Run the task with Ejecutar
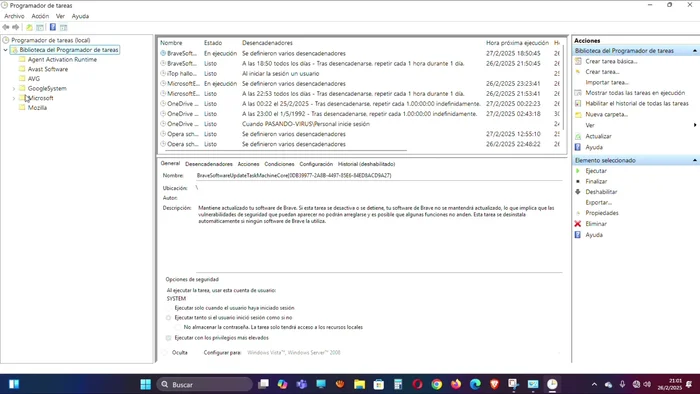Viewport: 700px width, 394px height. pyautogui.click(x=596, y=171)
